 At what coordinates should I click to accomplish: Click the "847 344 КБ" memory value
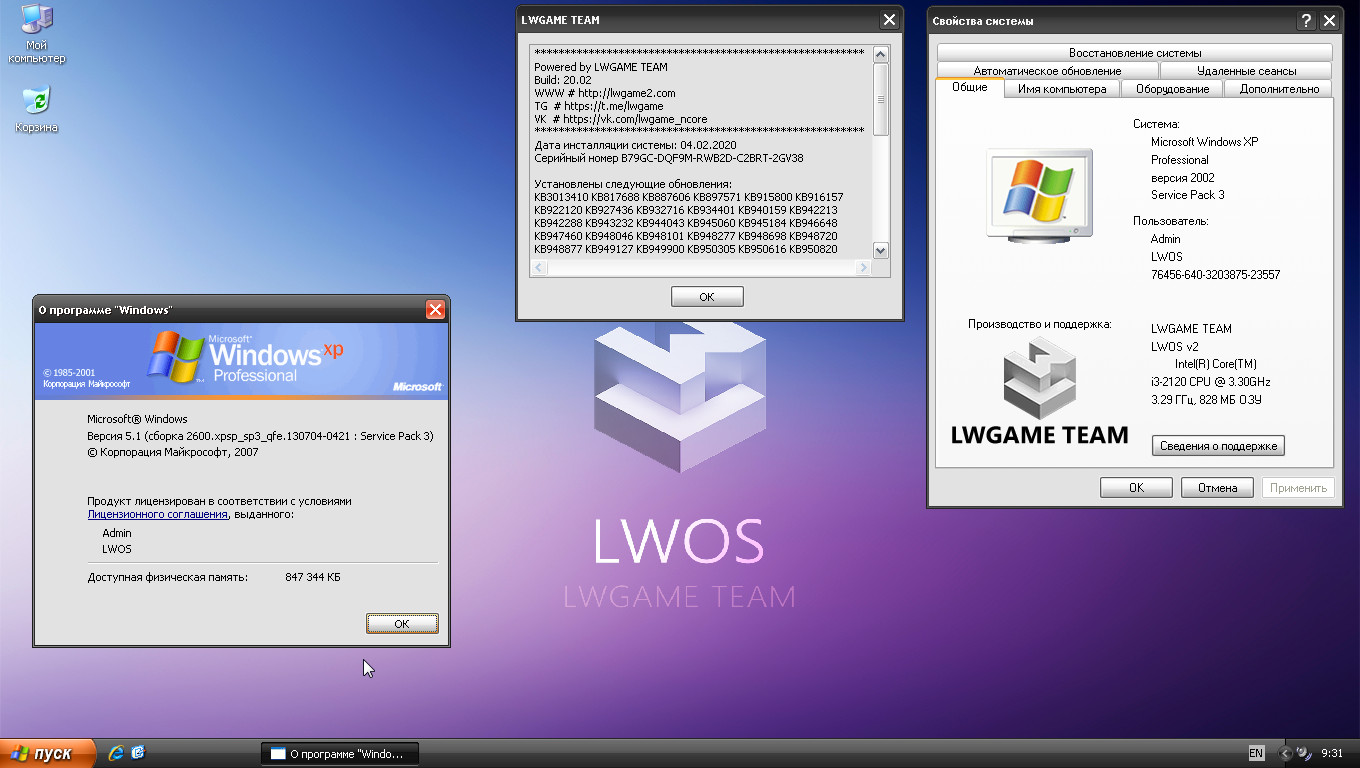[313, 577]
